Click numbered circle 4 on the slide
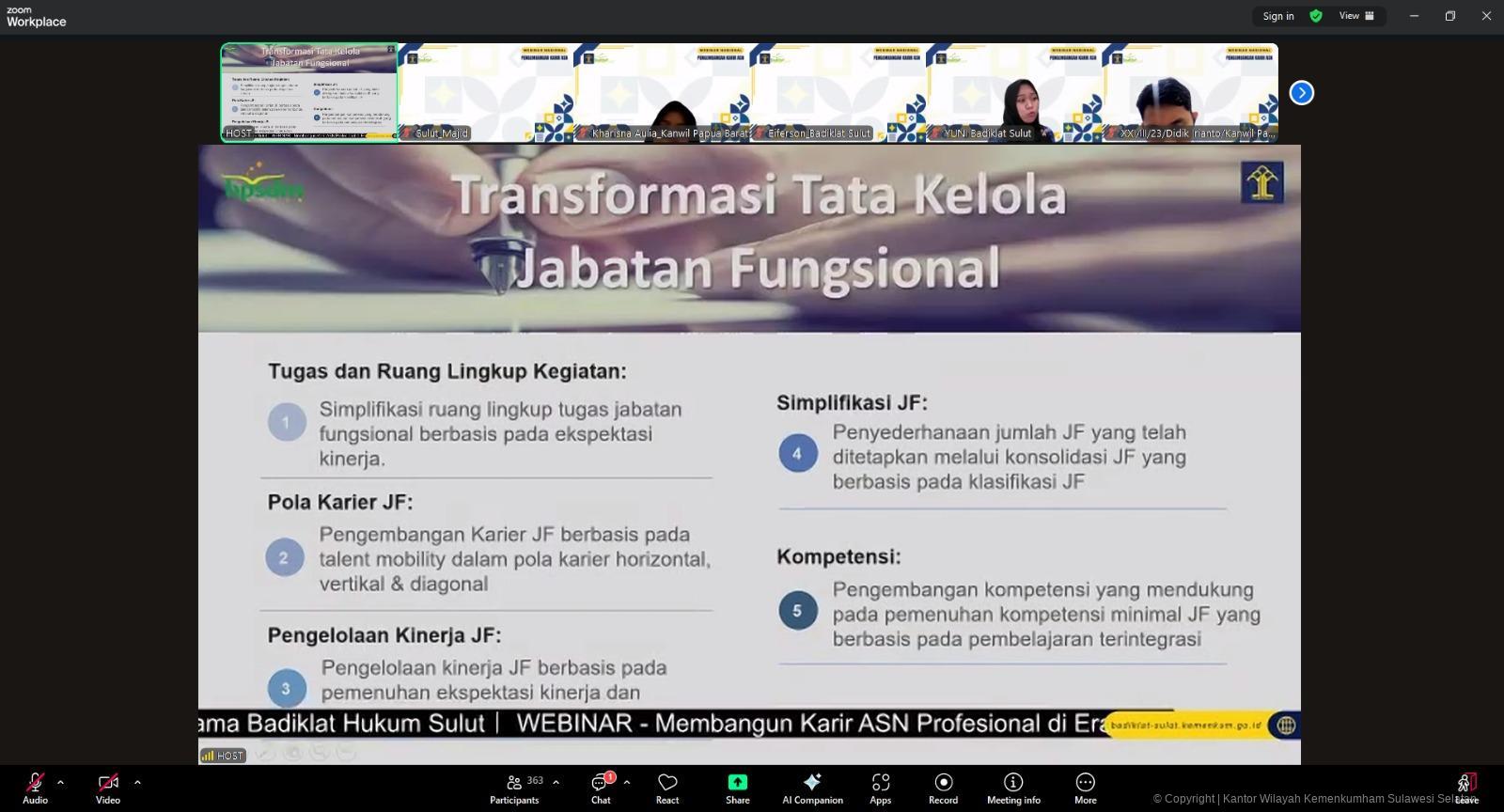The image size is (1504, 812). pos(797,453)
